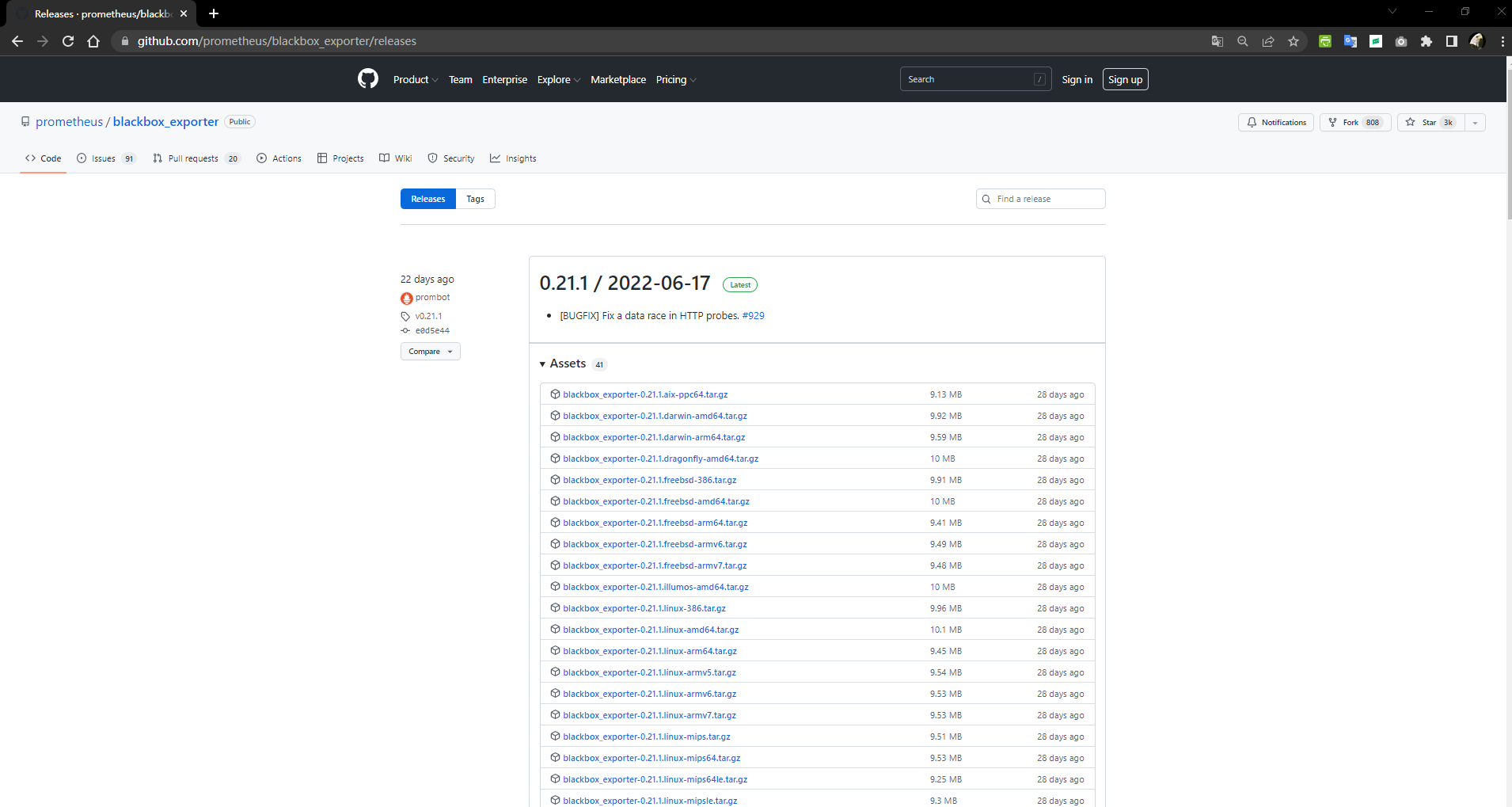Open a new browser tab
The image size is (1512, 807).
214,13
